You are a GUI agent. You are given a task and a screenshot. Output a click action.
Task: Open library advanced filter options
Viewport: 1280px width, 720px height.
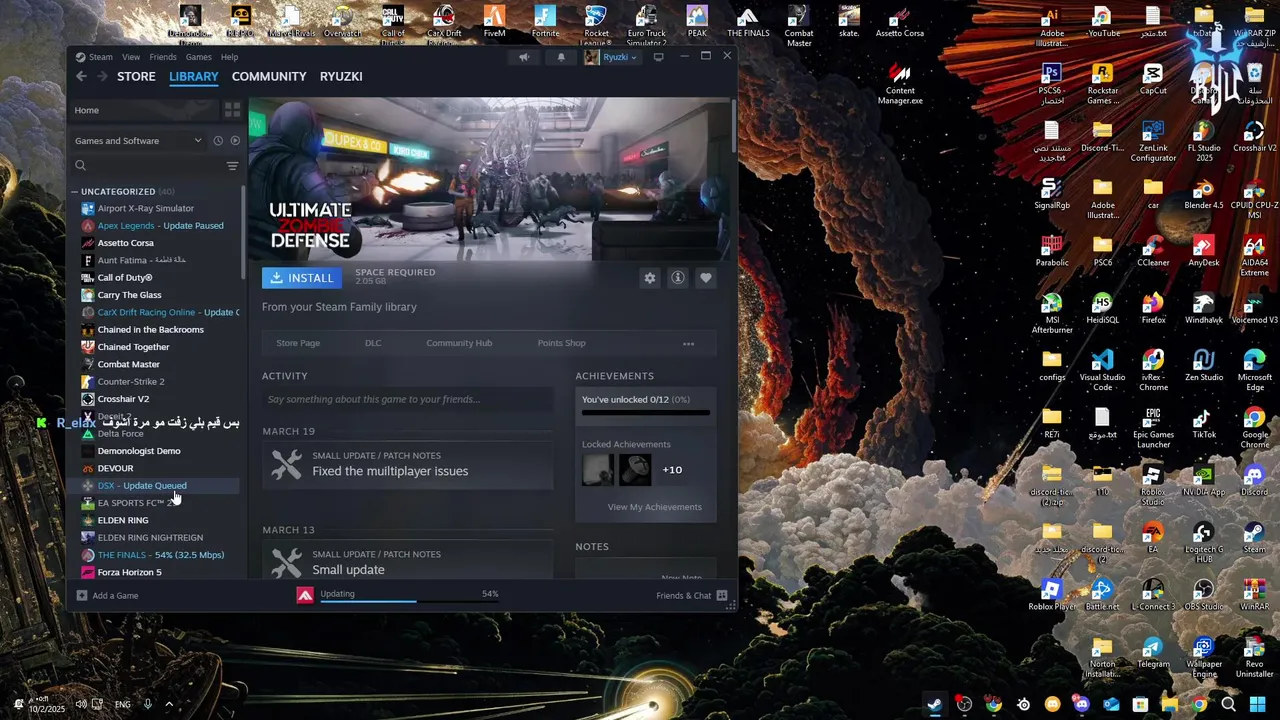(x=232, y=166)
